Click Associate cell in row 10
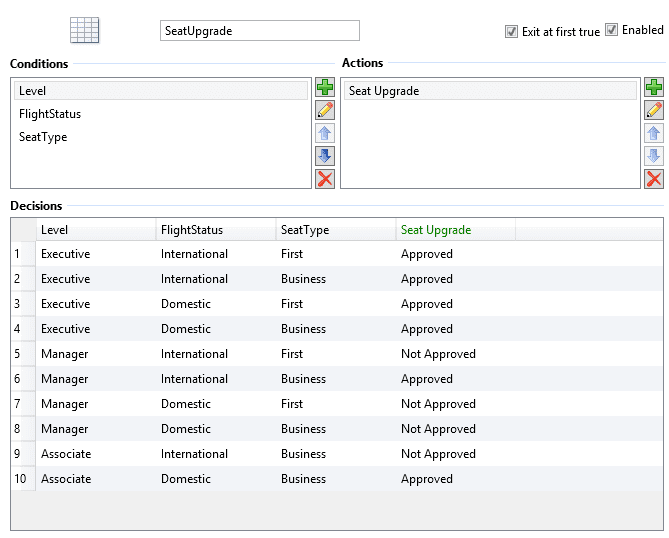 [66, 479]
